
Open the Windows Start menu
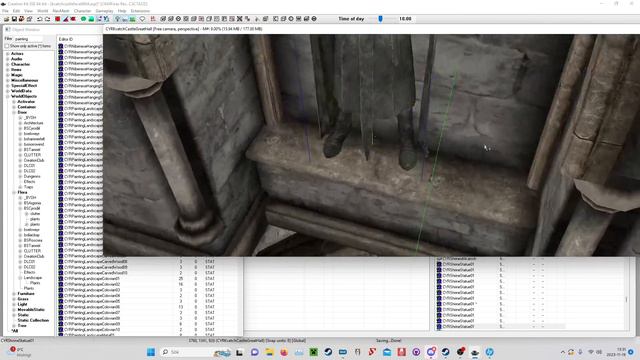tap(151, 352)
